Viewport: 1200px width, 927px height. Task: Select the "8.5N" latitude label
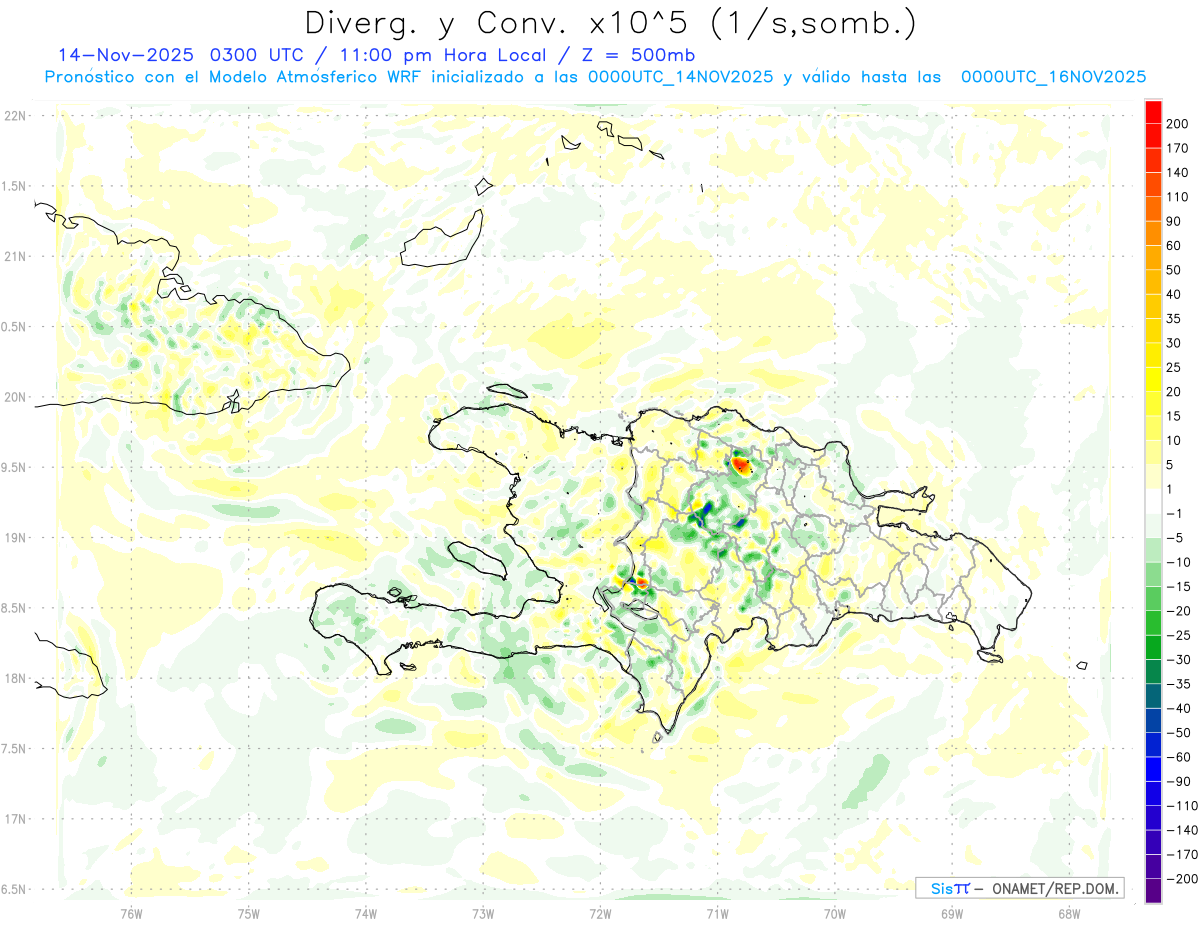click(x=13, y=608)
